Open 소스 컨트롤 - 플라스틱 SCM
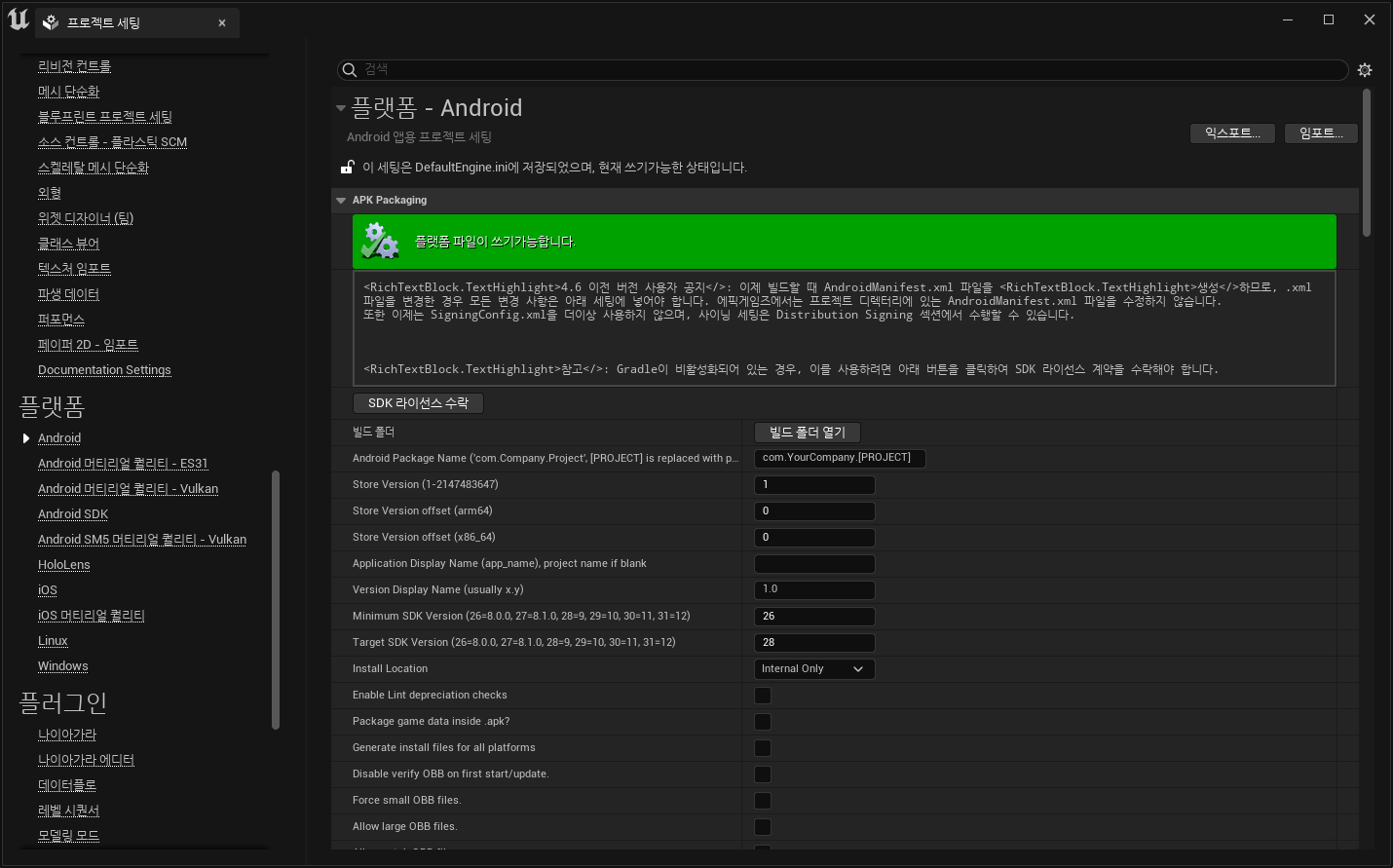 click(x=112, y=142)
